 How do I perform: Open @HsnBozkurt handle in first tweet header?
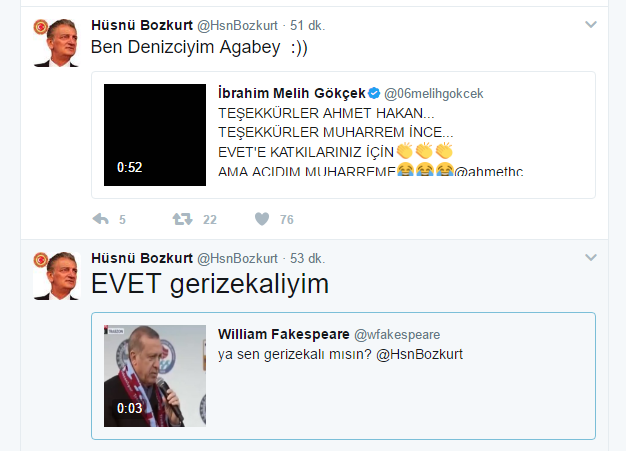[x=237, y=24]
